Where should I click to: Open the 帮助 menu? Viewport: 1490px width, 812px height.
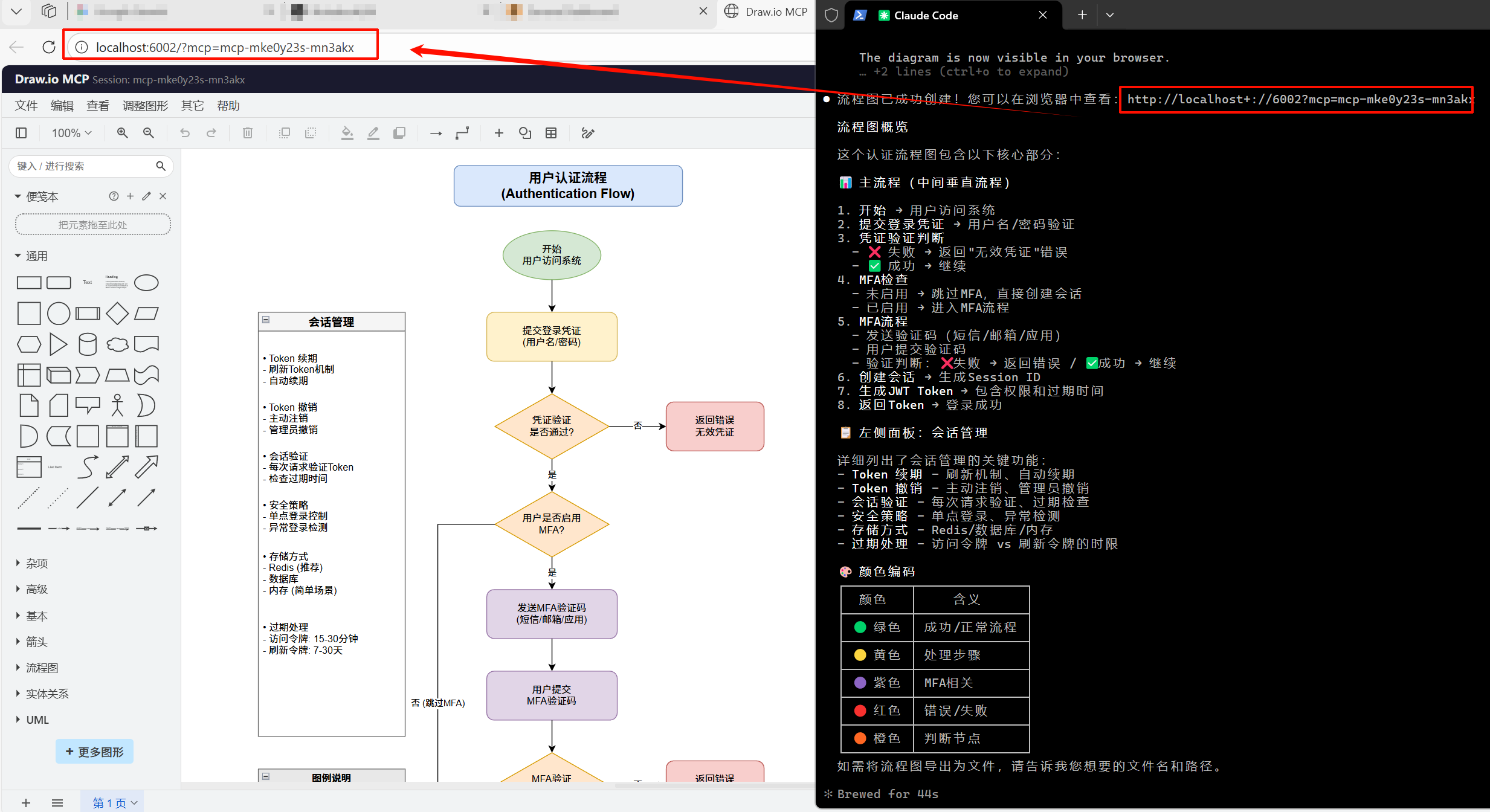(x=228, y=105)
